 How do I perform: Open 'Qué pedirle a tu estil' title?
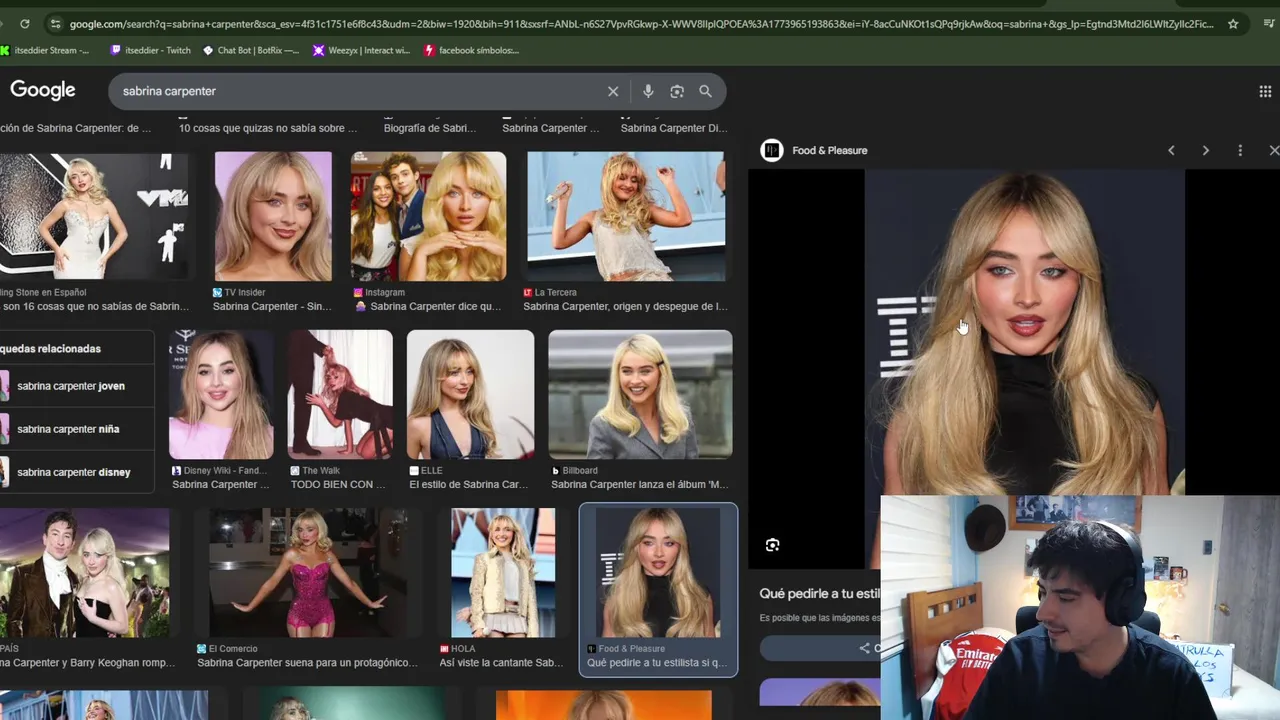tap(819, 594)
